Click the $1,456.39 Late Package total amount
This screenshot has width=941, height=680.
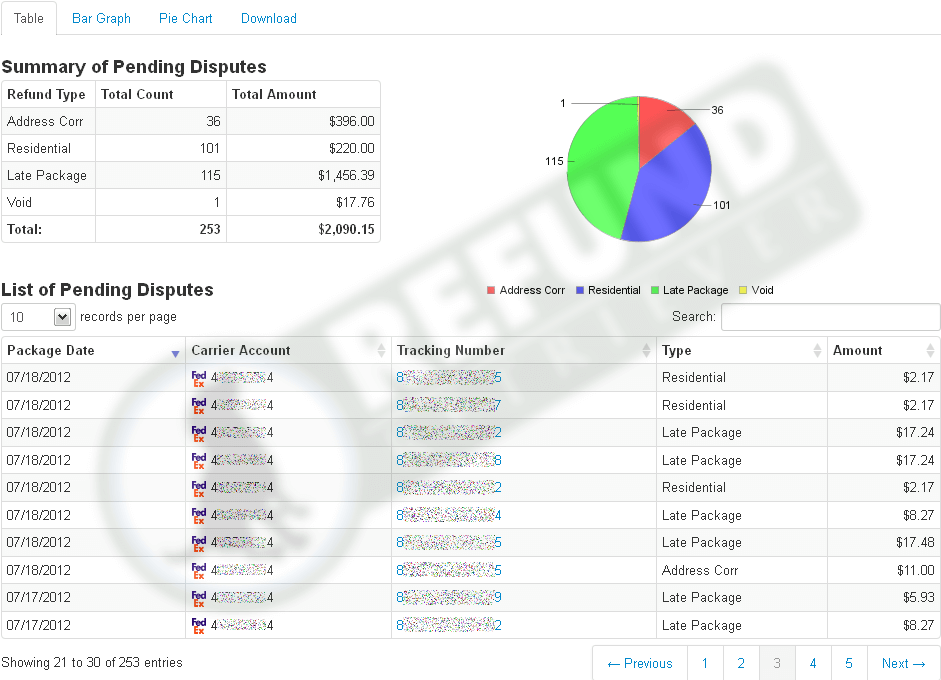(x=346, y=175)
